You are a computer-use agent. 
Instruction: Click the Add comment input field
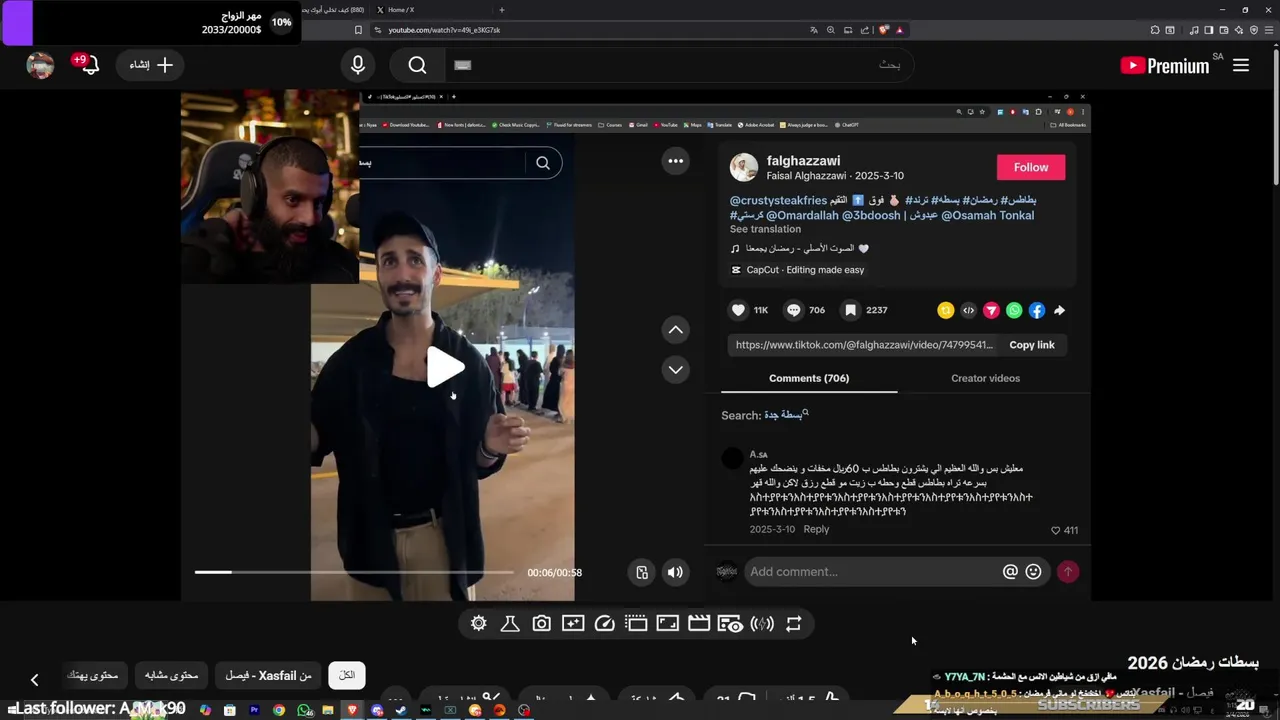click(870, 572)
